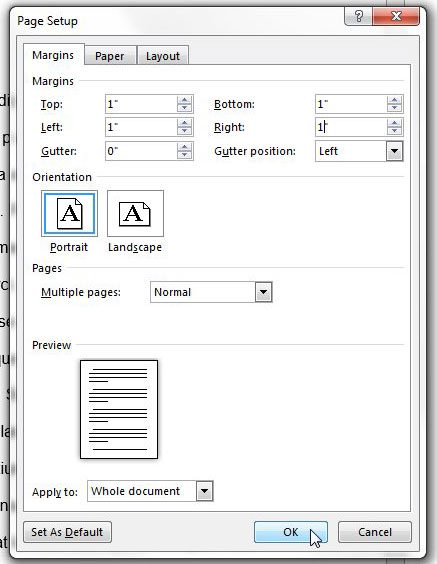Confirm with the OK button

tap(291, 532)
